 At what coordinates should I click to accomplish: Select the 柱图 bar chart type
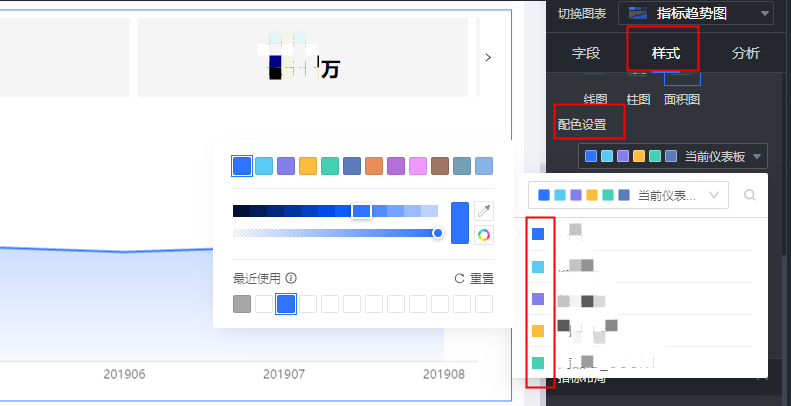point(638,99)
